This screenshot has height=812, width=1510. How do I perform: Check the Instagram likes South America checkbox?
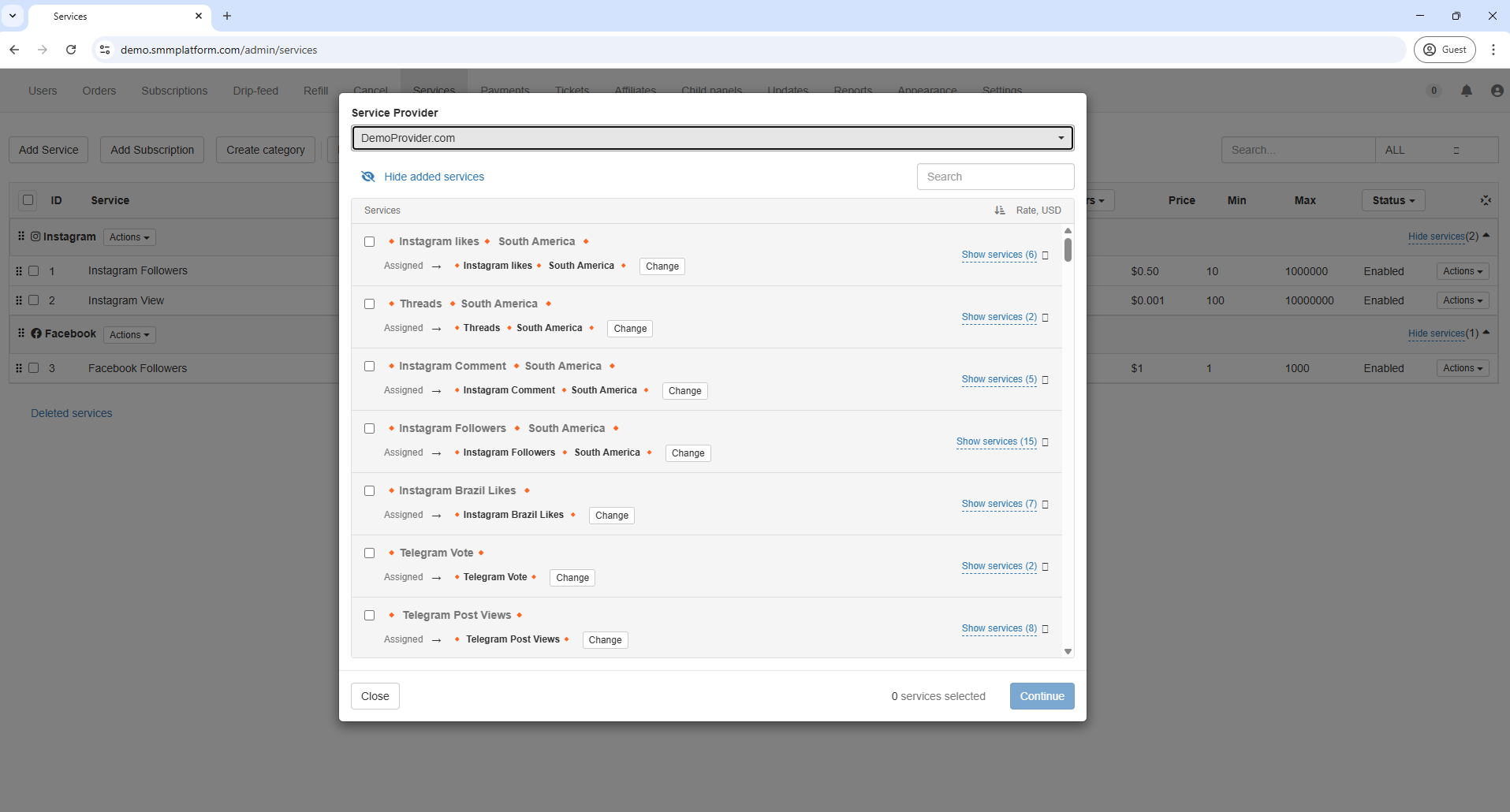pos(369,242)
